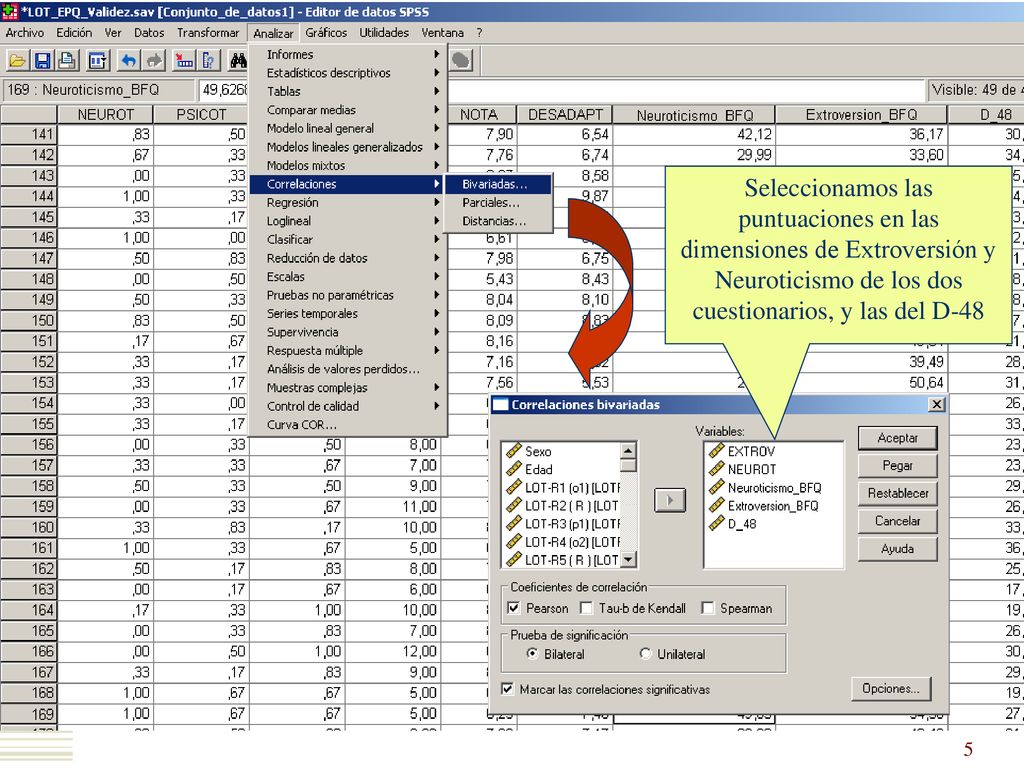Select the PSICOT column header
The width and height of the screenshot is (1024, 768).
pos(201,115)
